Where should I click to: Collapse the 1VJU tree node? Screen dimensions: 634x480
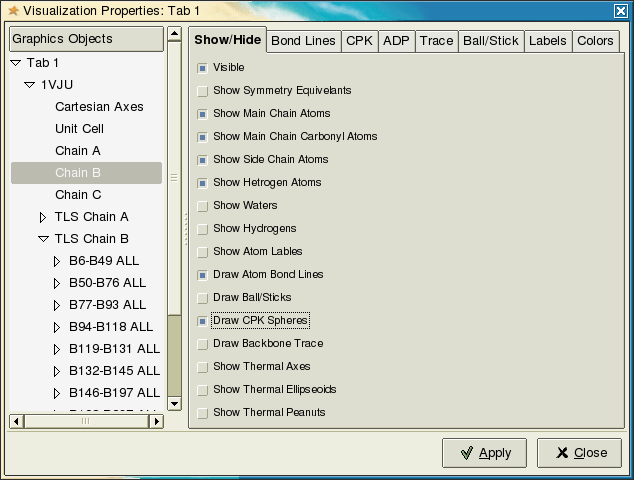(30, 85)
